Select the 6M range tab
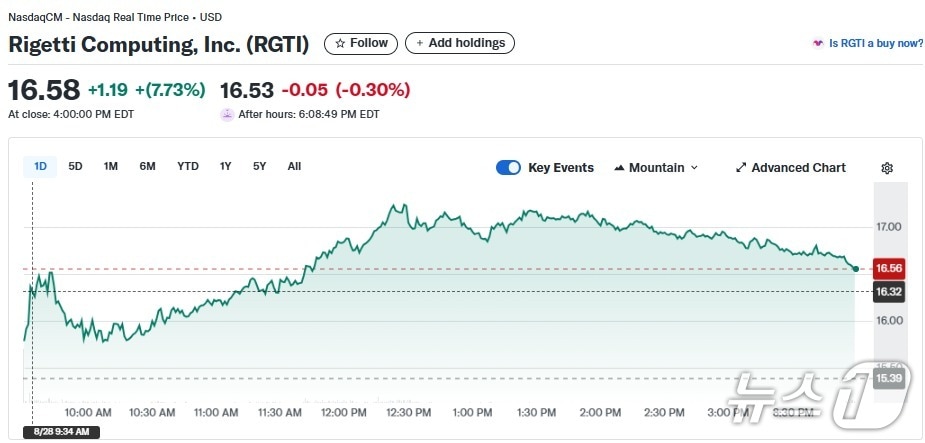Viewport: 925px width, 443px height. tap(147, 166)
